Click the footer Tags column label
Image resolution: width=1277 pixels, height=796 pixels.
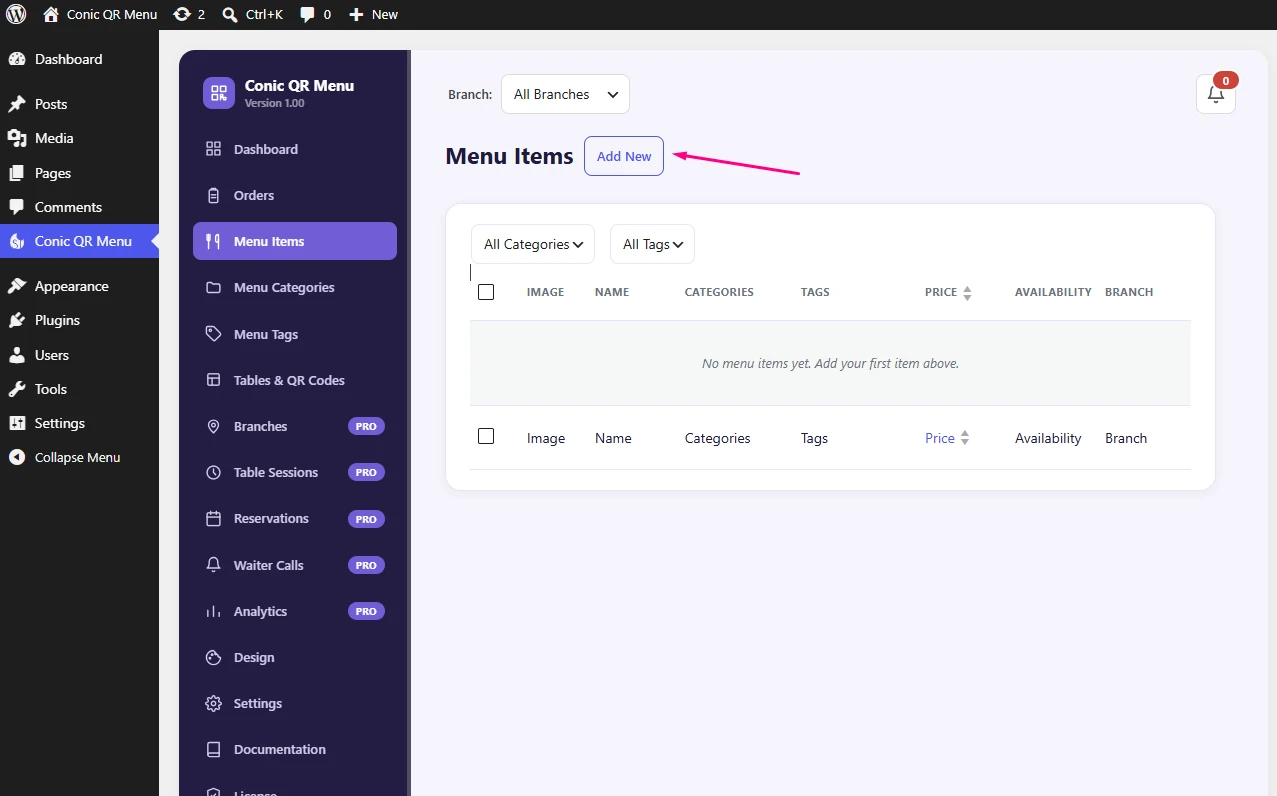[x=814, y=438]
